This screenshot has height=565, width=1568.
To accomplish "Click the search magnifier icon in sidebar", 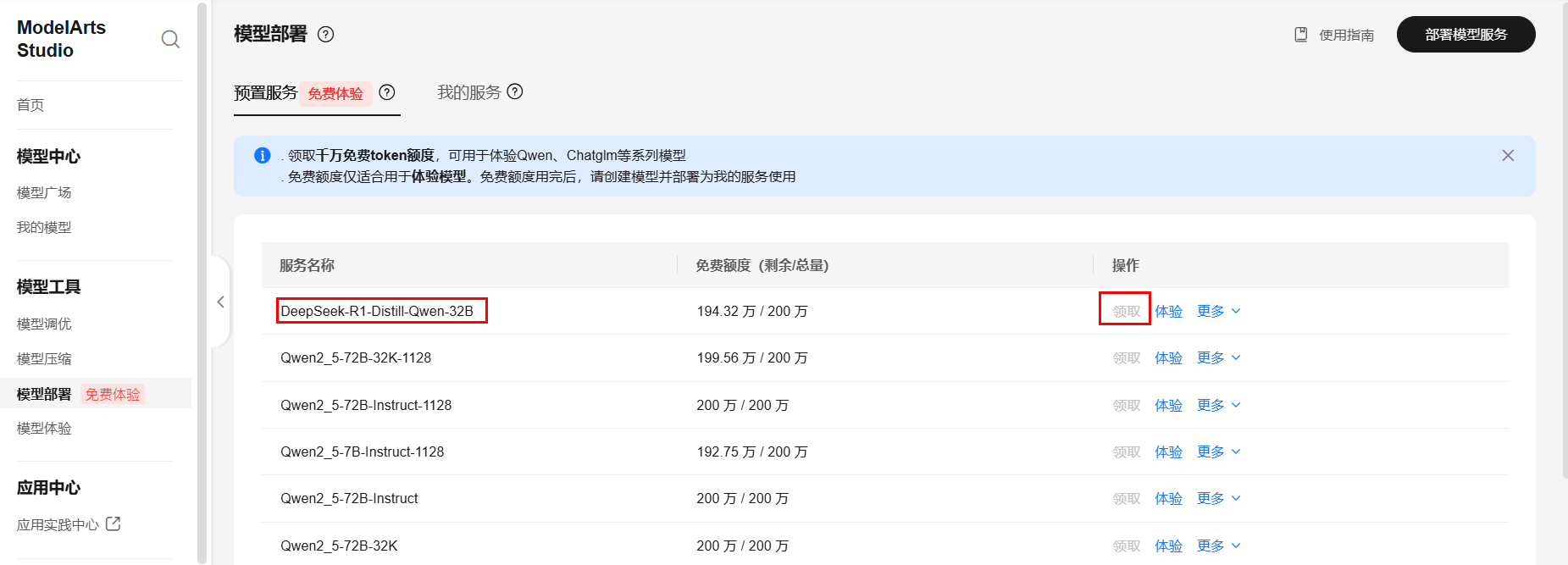I will point(170,39).
